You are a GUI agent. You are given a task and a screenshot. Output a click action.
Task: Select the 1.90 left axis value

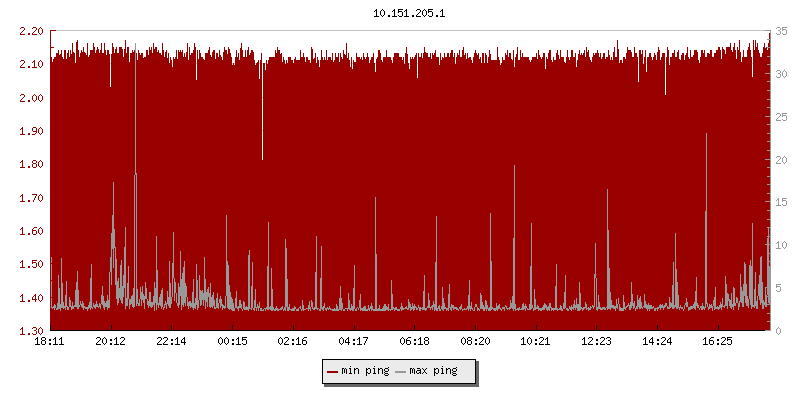tap(31, 131)
